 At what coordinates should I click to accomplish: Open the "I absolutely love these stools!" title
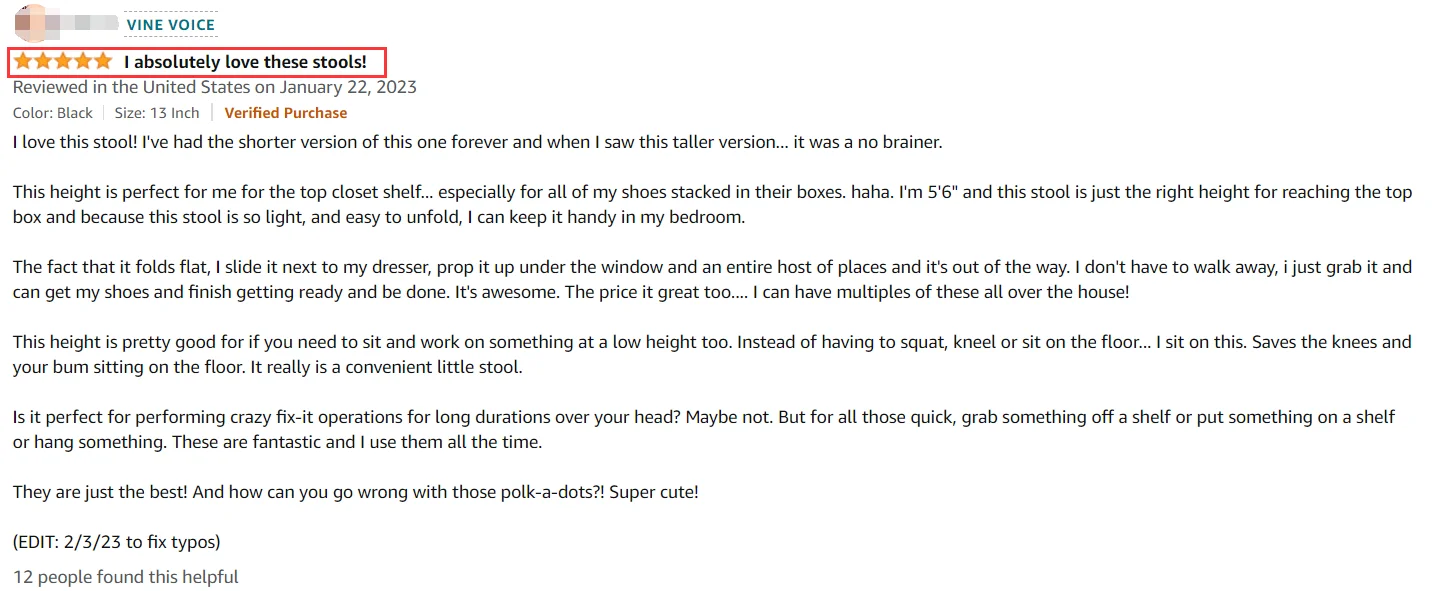[x=245, y=62]
